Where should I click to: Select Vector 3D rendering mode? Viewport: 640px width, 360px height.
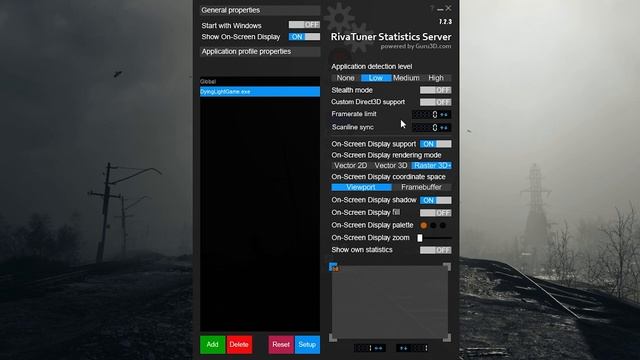click(x=391, y=166)
